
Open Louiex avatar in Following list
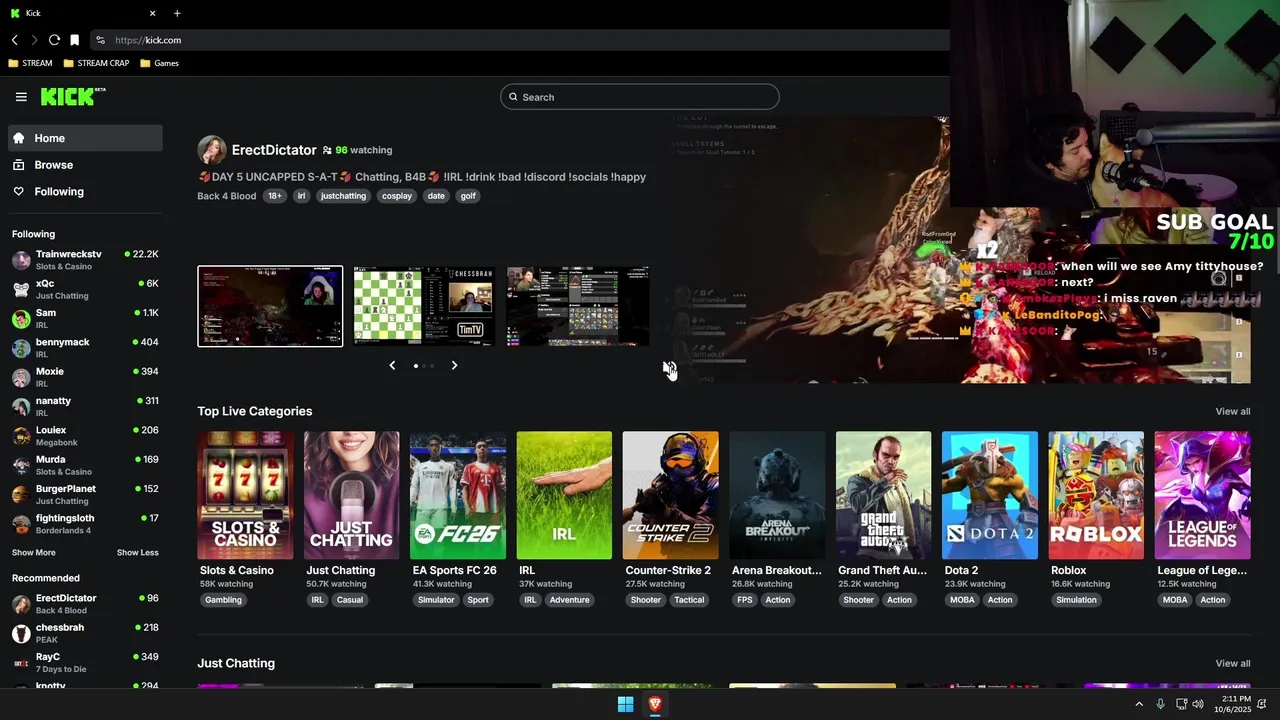click(21, 436)
